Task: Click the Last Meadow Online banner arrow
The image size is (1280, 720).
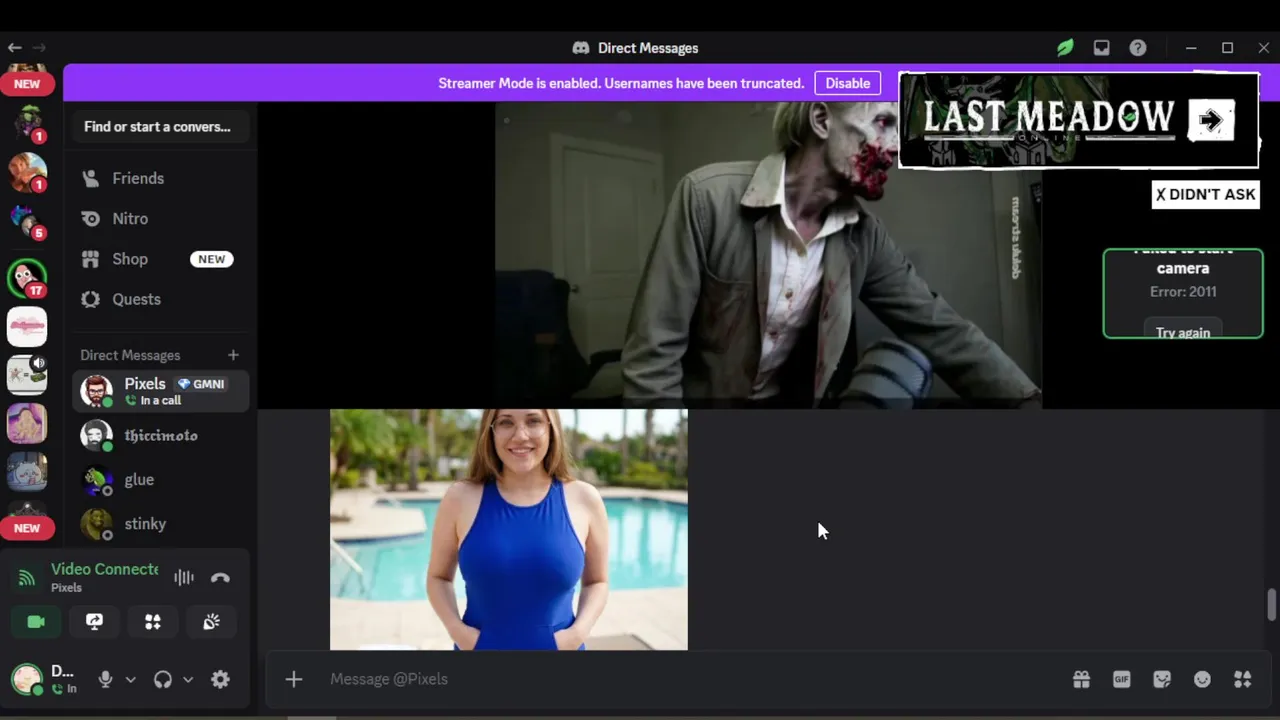Action: pyautogui.click(x=1211, y=121)
